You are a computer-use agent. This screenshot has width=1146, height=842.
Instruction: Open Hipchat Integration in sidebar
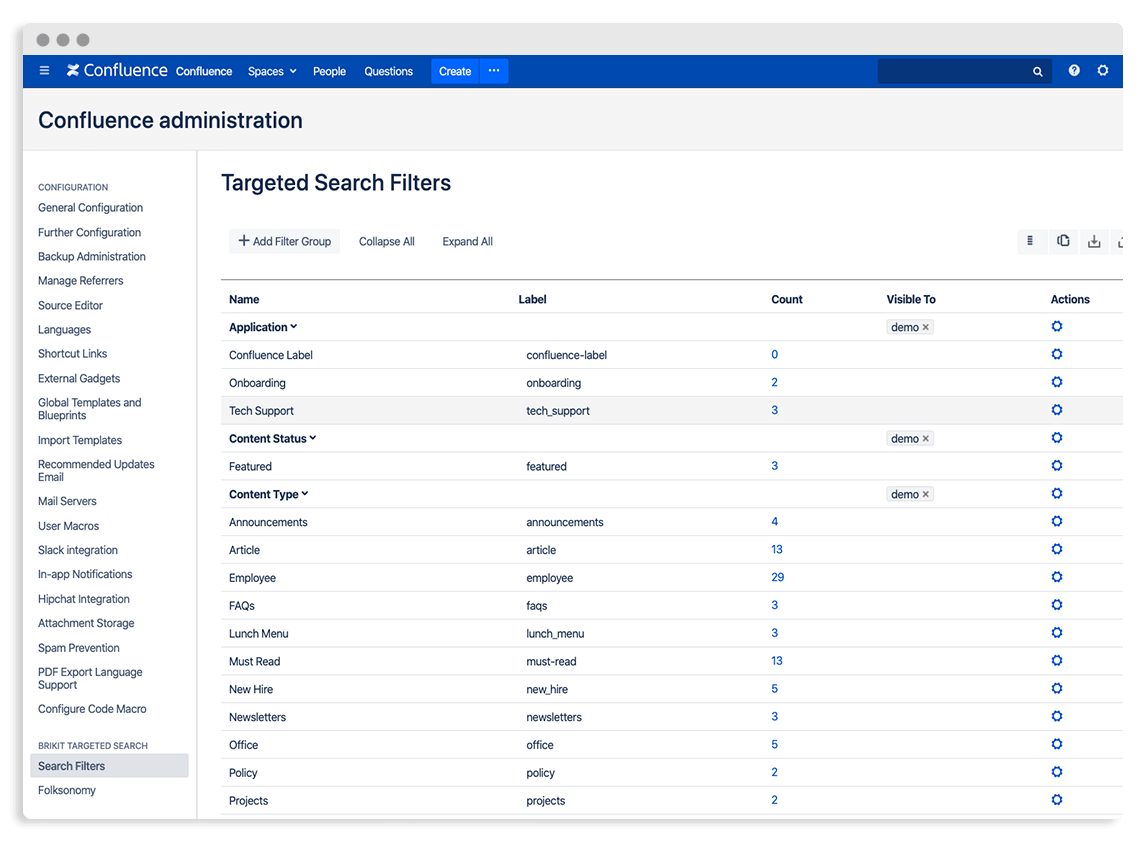[x=83, y=599]
